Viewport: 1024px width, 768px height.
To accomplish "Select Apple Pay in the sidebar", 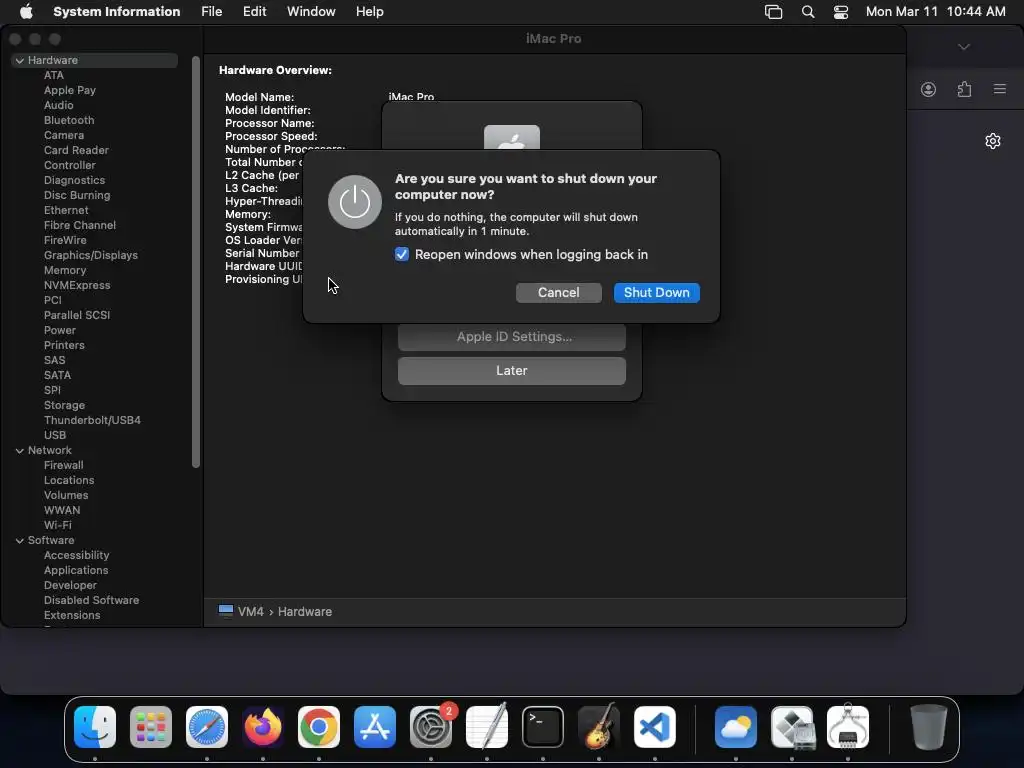I will pos(70,90).
